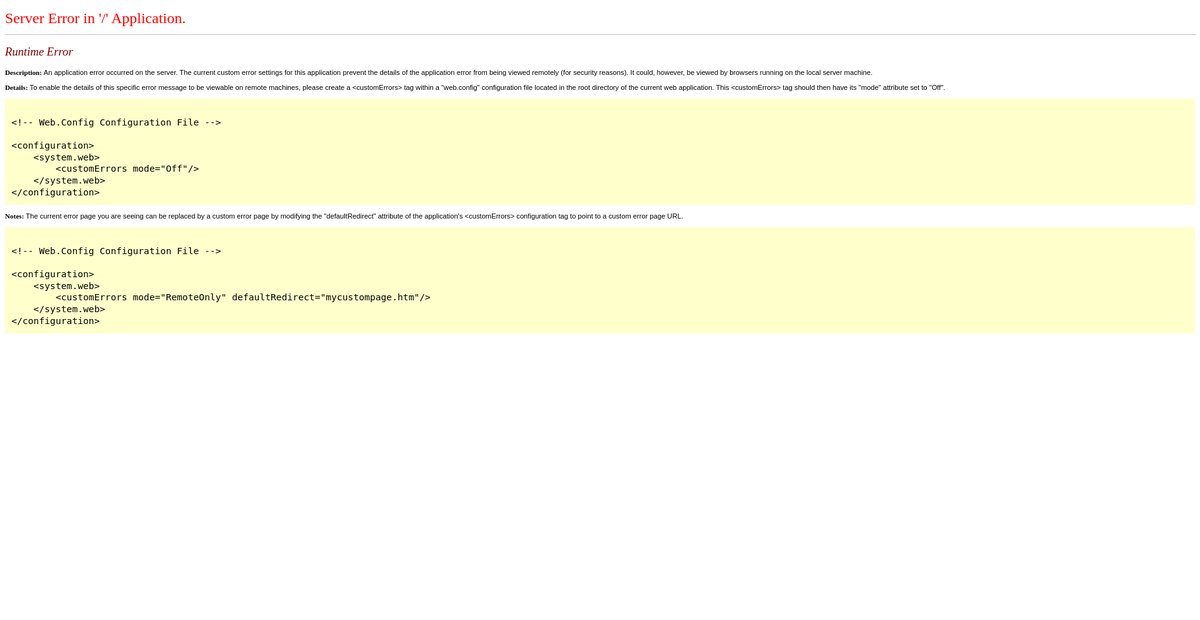Click the bold "Description:" label

pyautogui.click(x=23, y=73)
